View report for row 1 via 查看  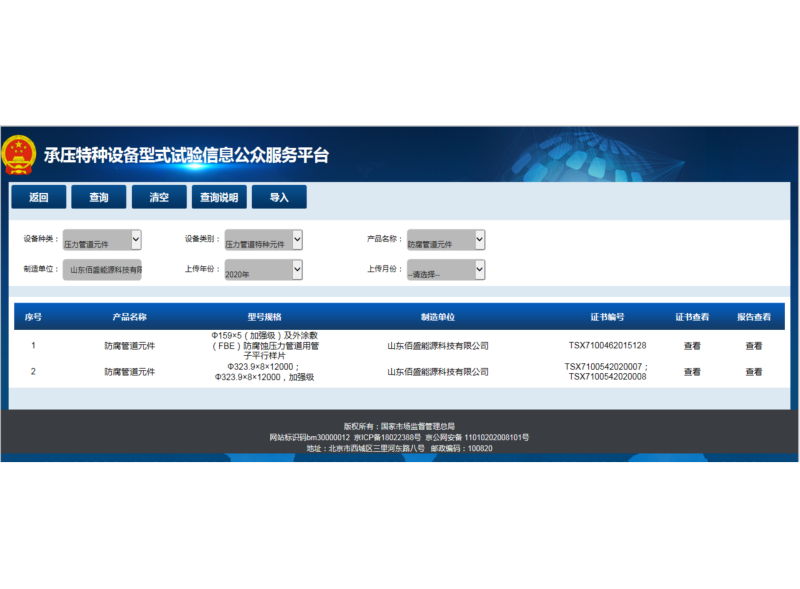753,346
